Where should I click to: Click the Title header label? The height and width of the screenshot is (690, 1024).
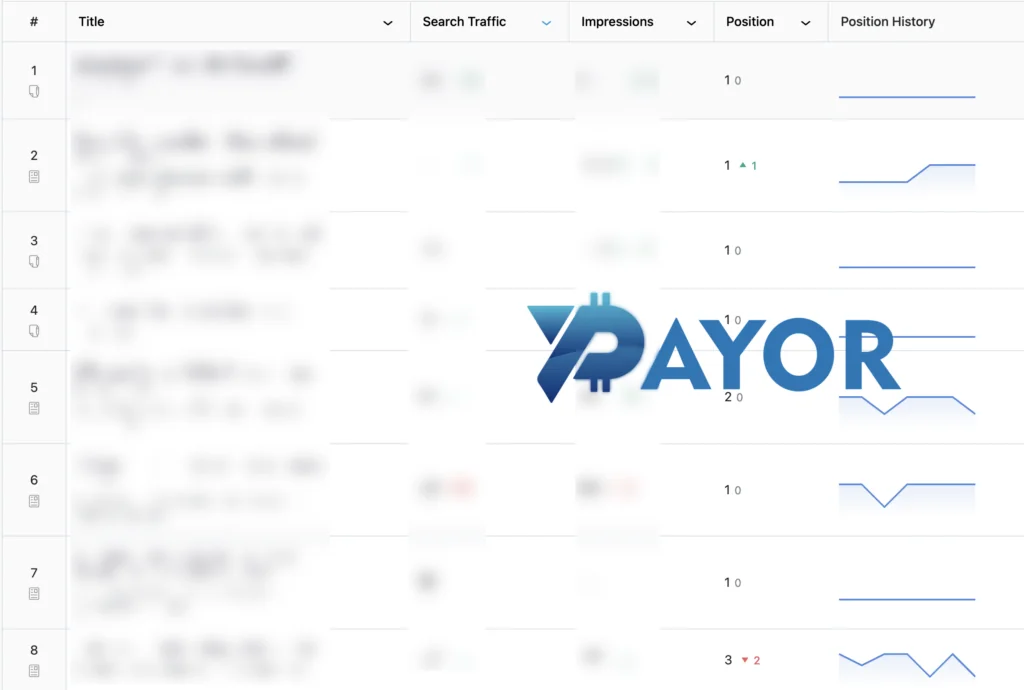(91, 22)
